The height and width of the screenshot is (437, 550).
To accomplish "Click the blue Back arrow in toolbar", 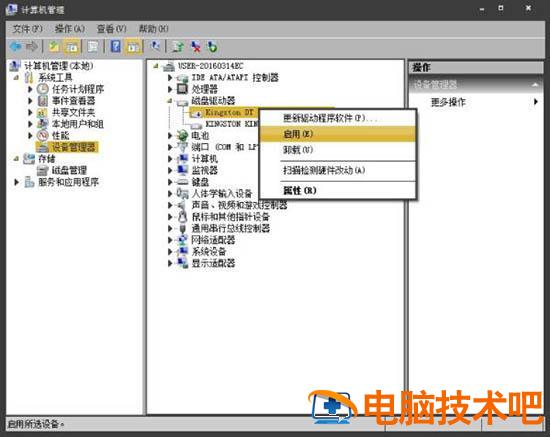I will [15, 46].
